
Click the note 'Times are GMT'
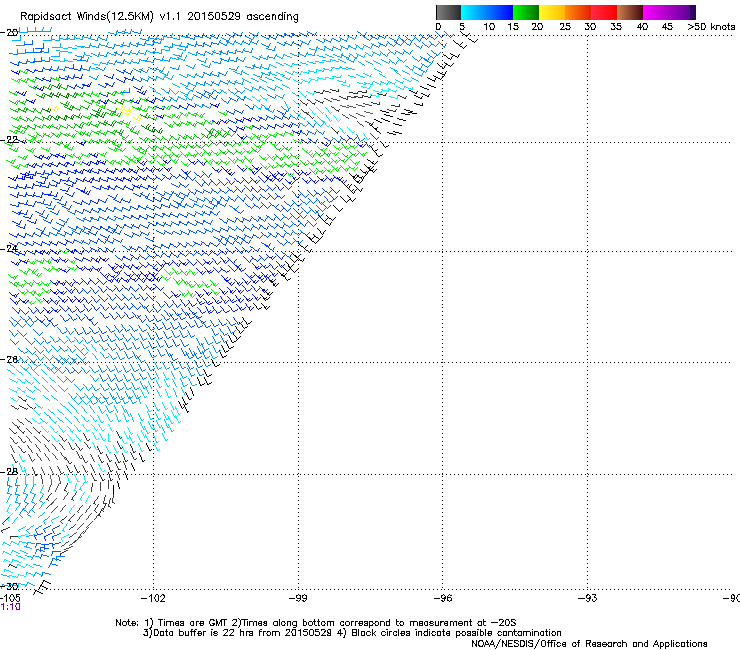[193, 623]
